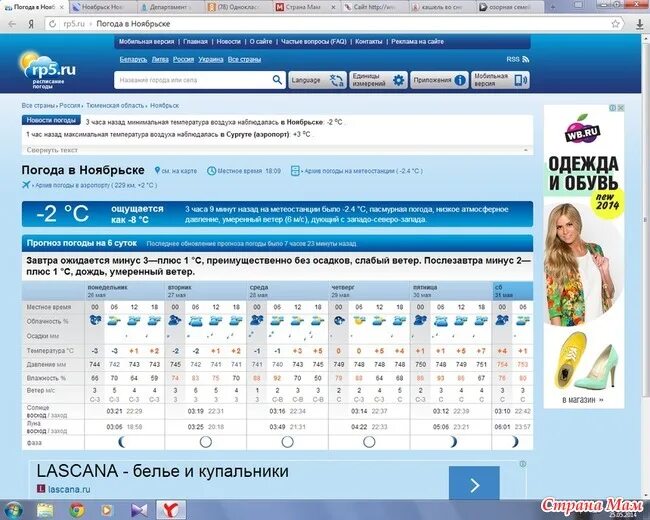Screen dimensions: 650x520
Task: Click the Yandex Я button in toolbar
Action: pyautogui.click(x=31, y=24)
